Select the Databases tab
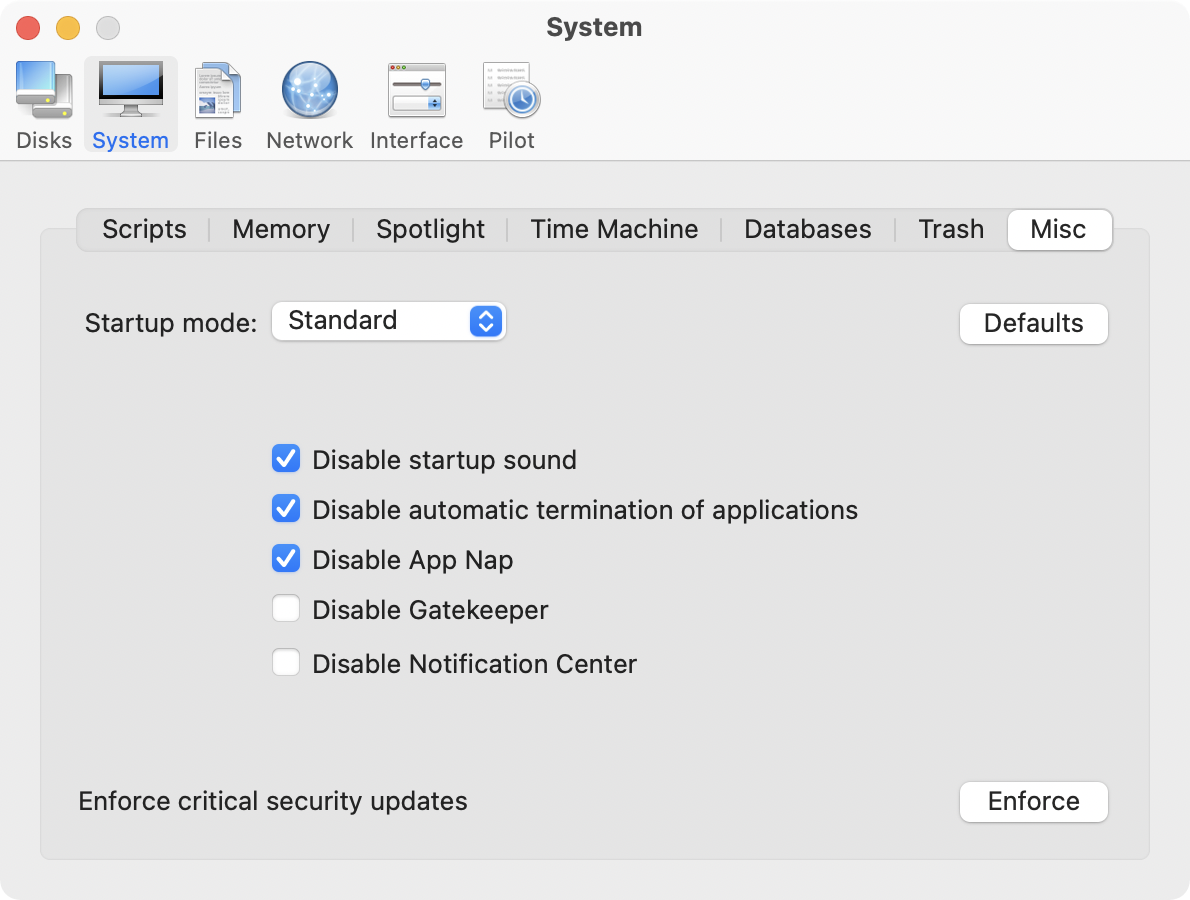 pos(807,229)
